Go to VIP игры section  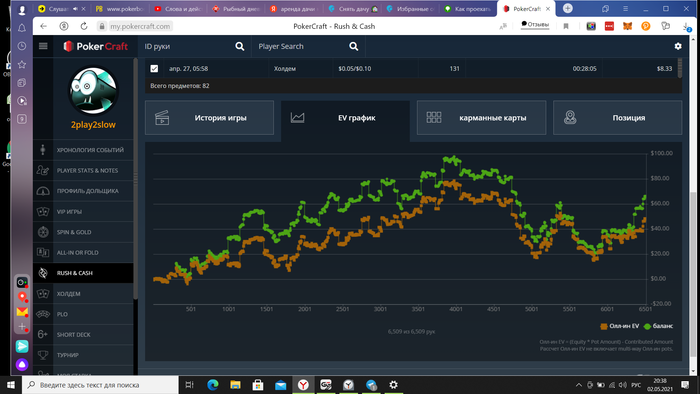[x=83, y=212]
